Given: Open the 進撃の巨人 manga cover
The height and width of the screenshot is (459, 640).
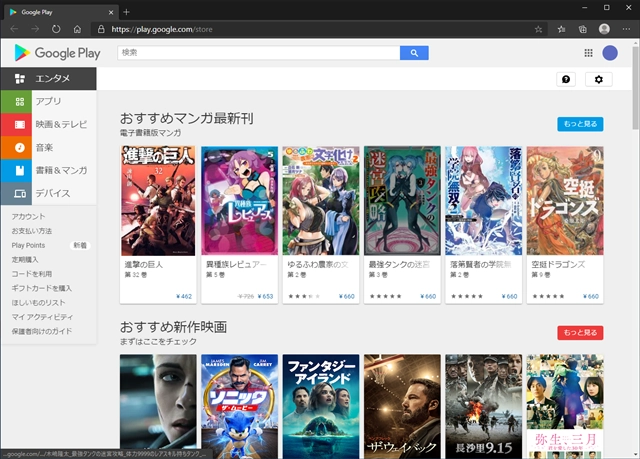Looking at the screenshot, I should click(158, 201).
